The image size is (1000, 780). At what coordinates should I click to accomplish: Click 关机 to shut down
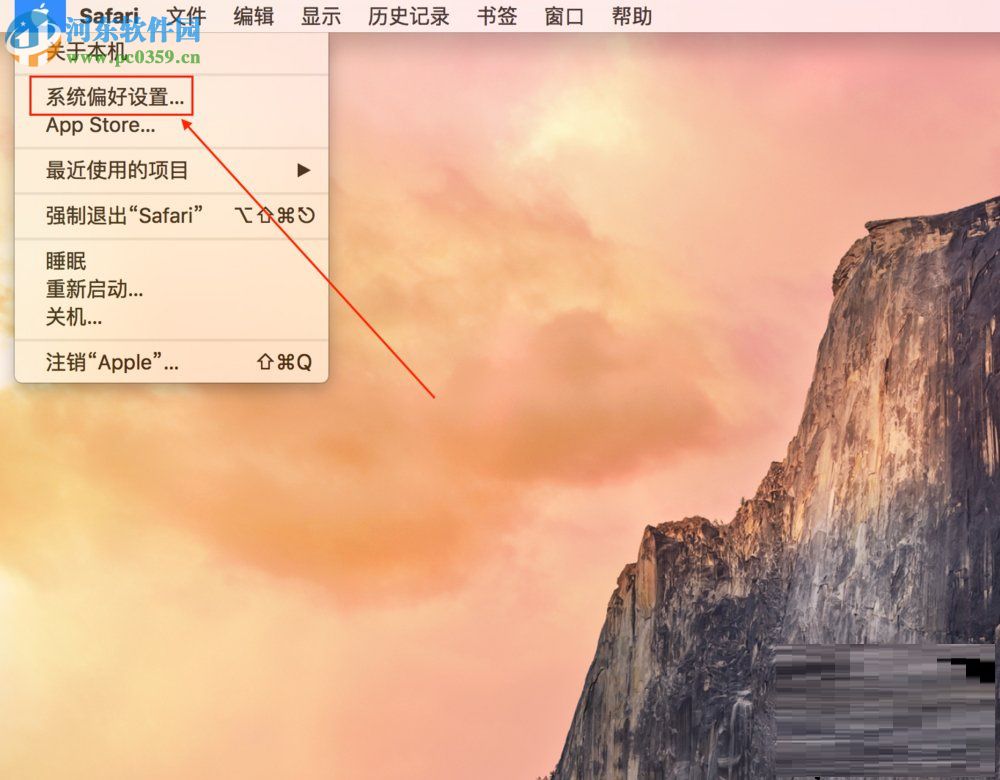[72, 317]
